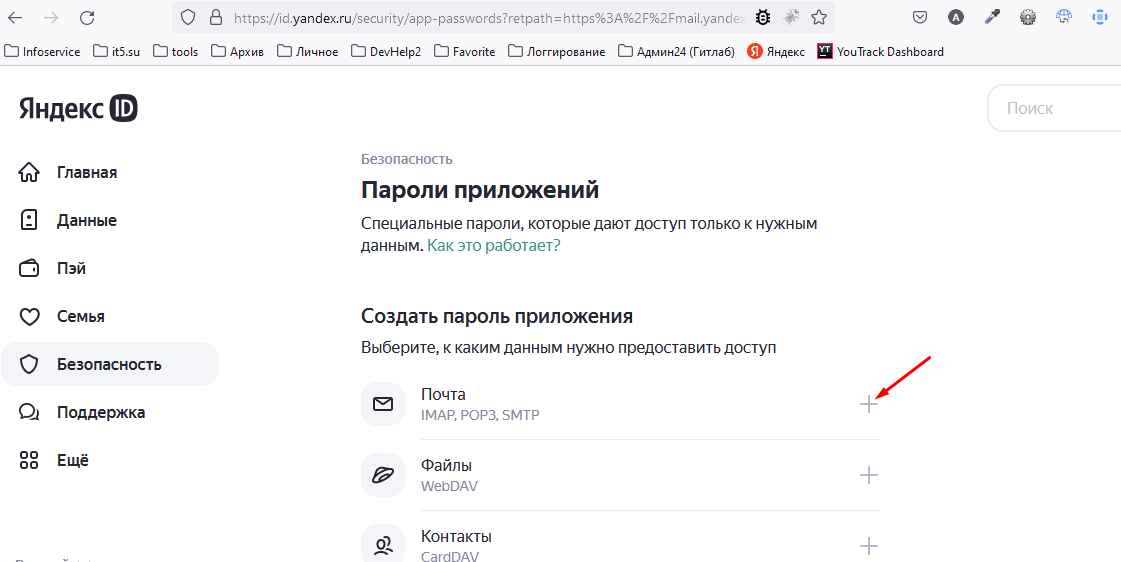
Task: Click the browser forward arrow
Action: click(x=51, y=17)
